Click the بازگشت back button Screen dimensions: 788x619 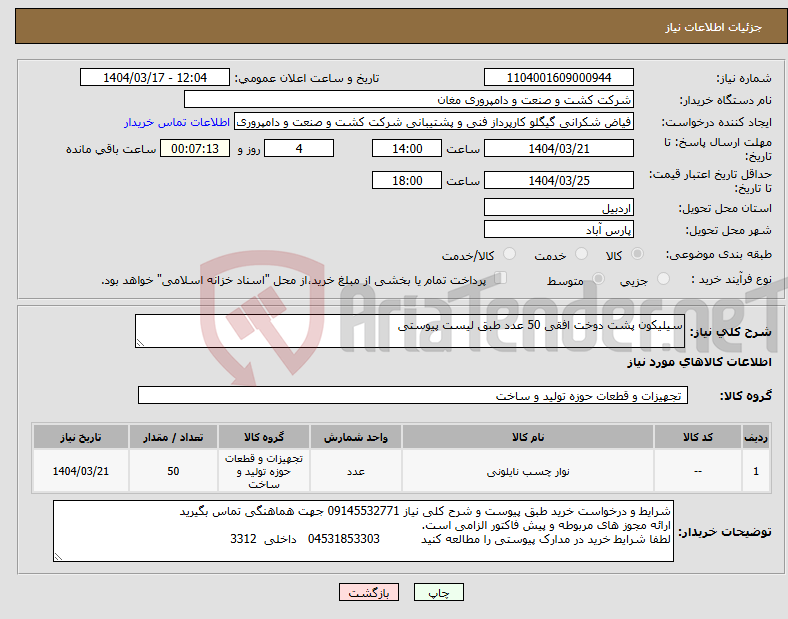tap(369, 592)
